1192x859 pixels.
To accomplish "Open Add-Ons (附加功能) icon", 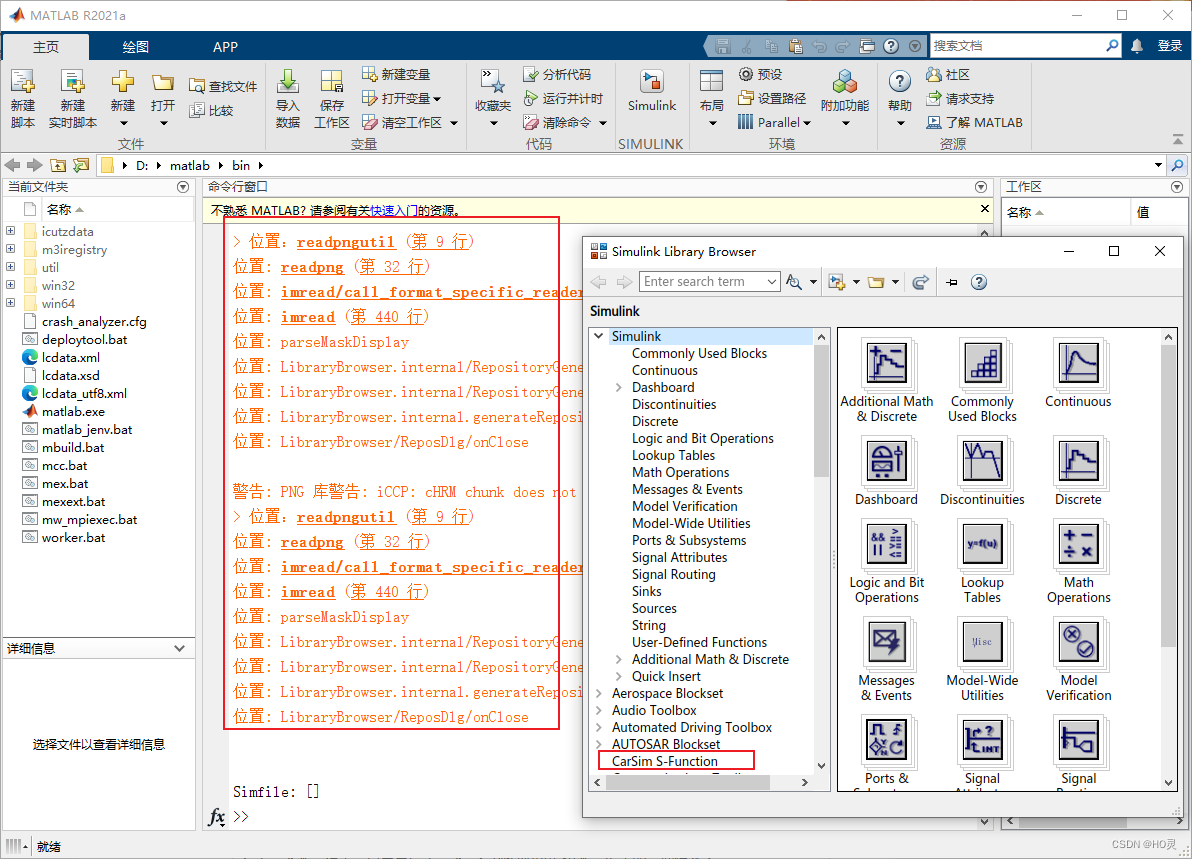I will tap(845, 82).
